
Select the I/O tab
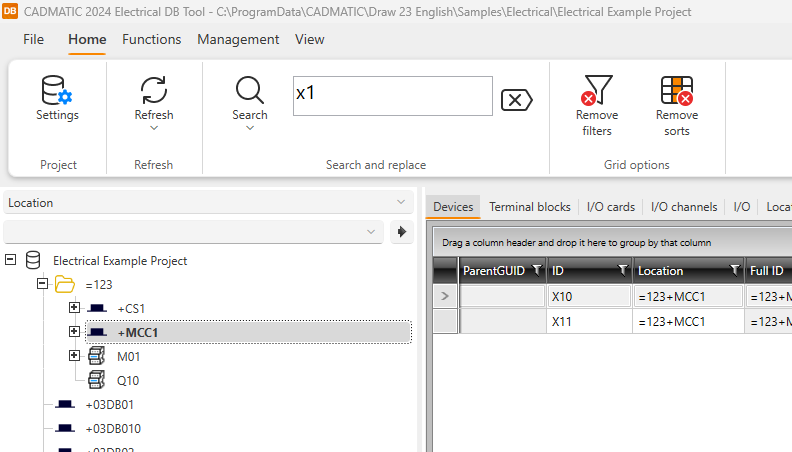tap(741, 207)
